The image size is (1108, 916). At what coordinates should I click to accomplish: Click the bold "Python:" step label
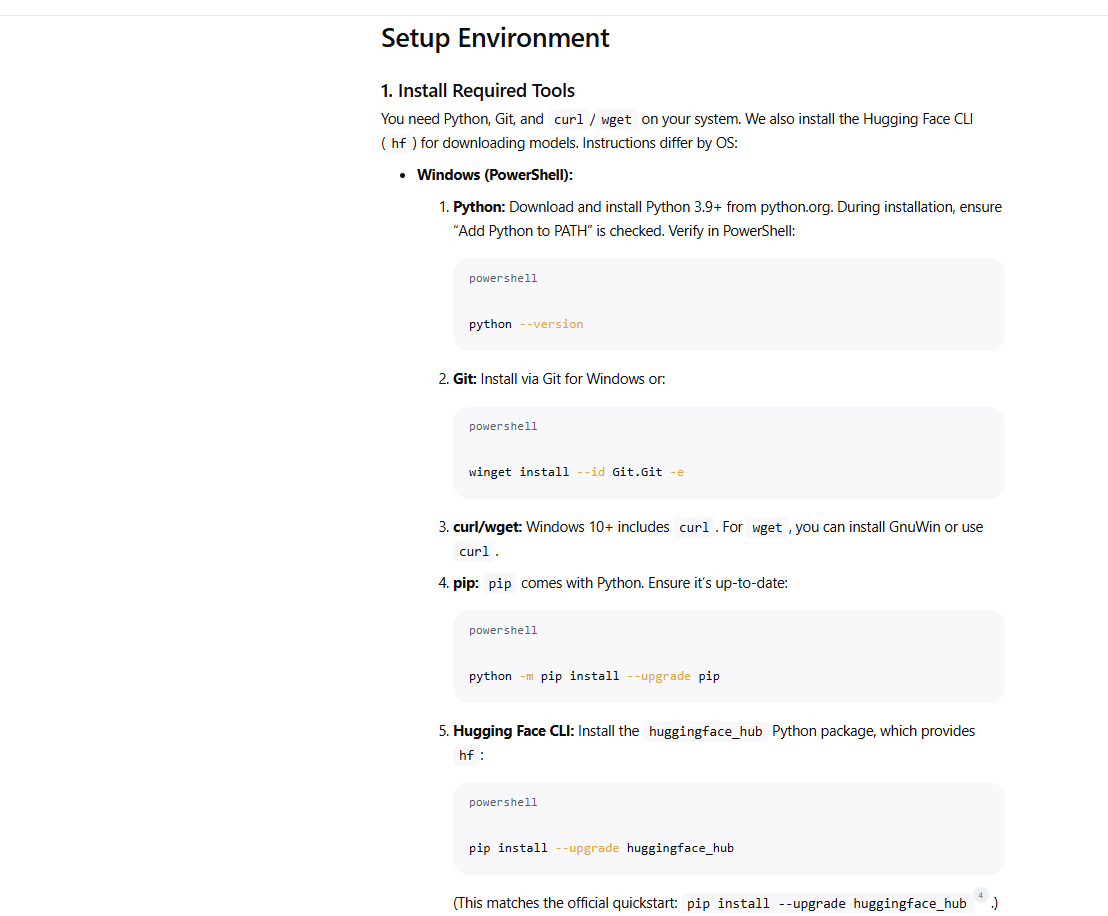click(x=479, y=207)
